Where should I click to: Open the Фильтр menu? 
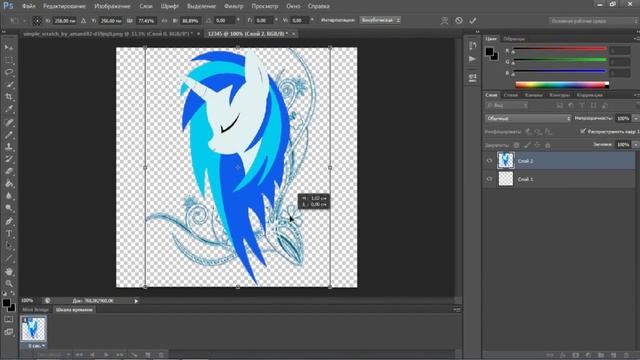pos(233,6)
